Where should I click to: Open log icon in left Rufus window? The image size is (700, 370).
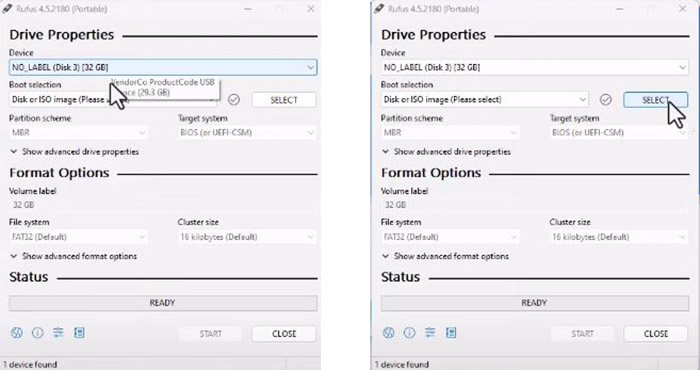point(79,333)
